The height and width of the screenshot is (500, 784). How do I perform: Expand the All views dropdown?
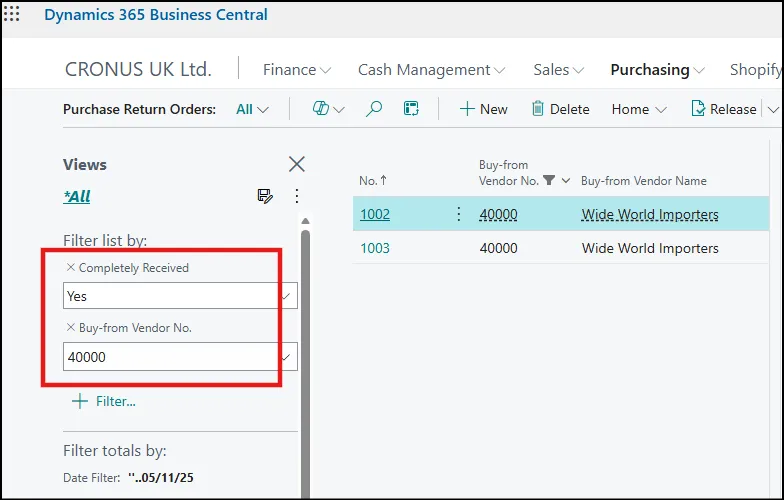(x=252, y=109)
